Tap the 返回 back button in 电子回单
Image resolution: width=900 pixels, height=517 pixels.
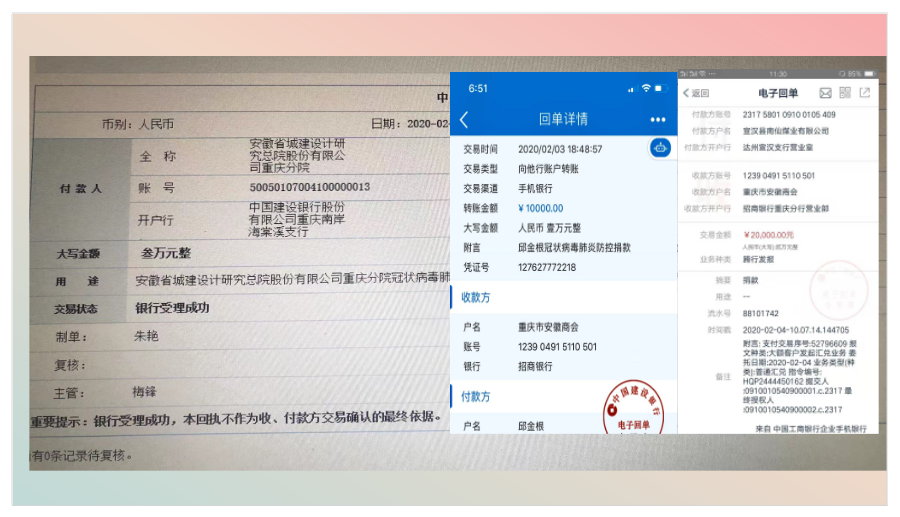(x=696, y=93)
